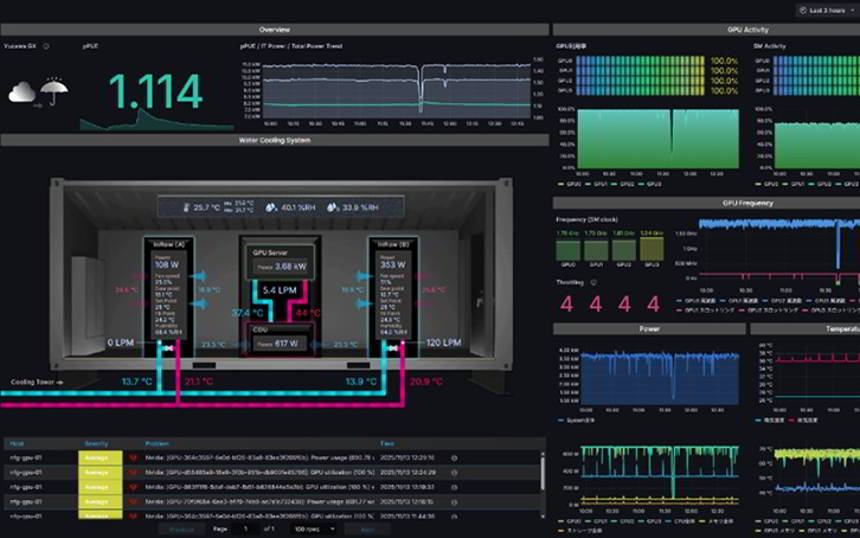Sort alerts by the Severity column header
This screenshot has width=860, height=538.
tap(96, 443)
